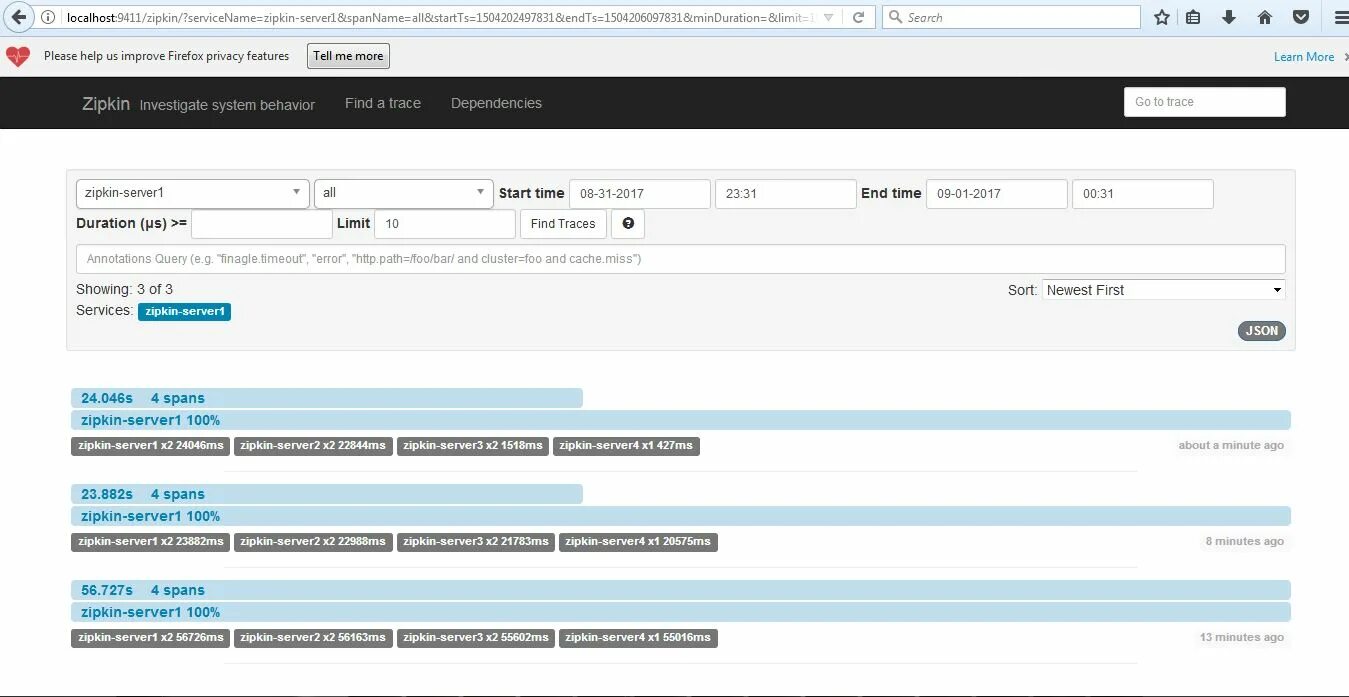Open address bar history dropdown arrow

coord(827,17)
